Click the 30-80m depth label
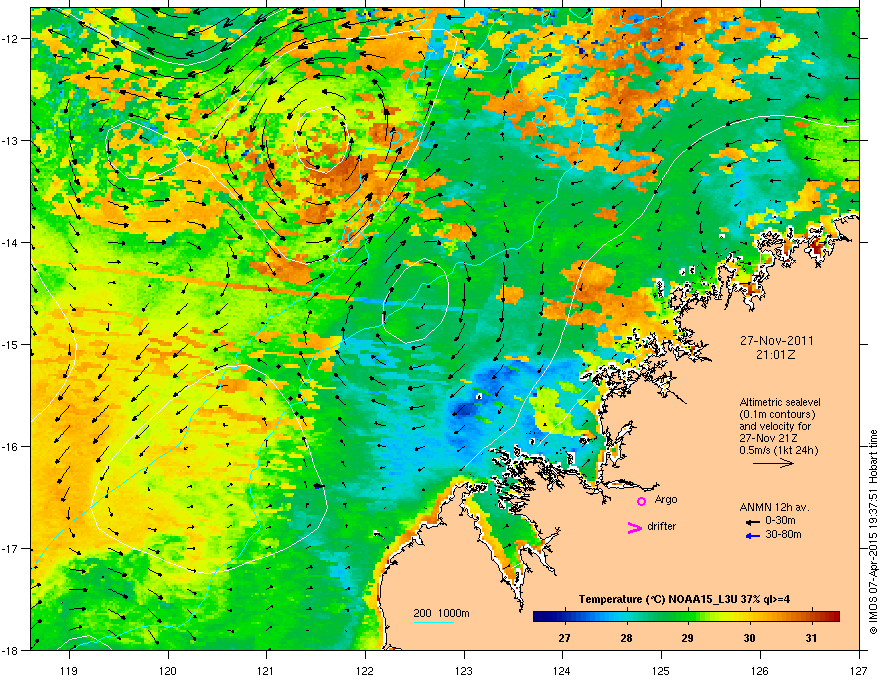 click(x=783, y=534)
